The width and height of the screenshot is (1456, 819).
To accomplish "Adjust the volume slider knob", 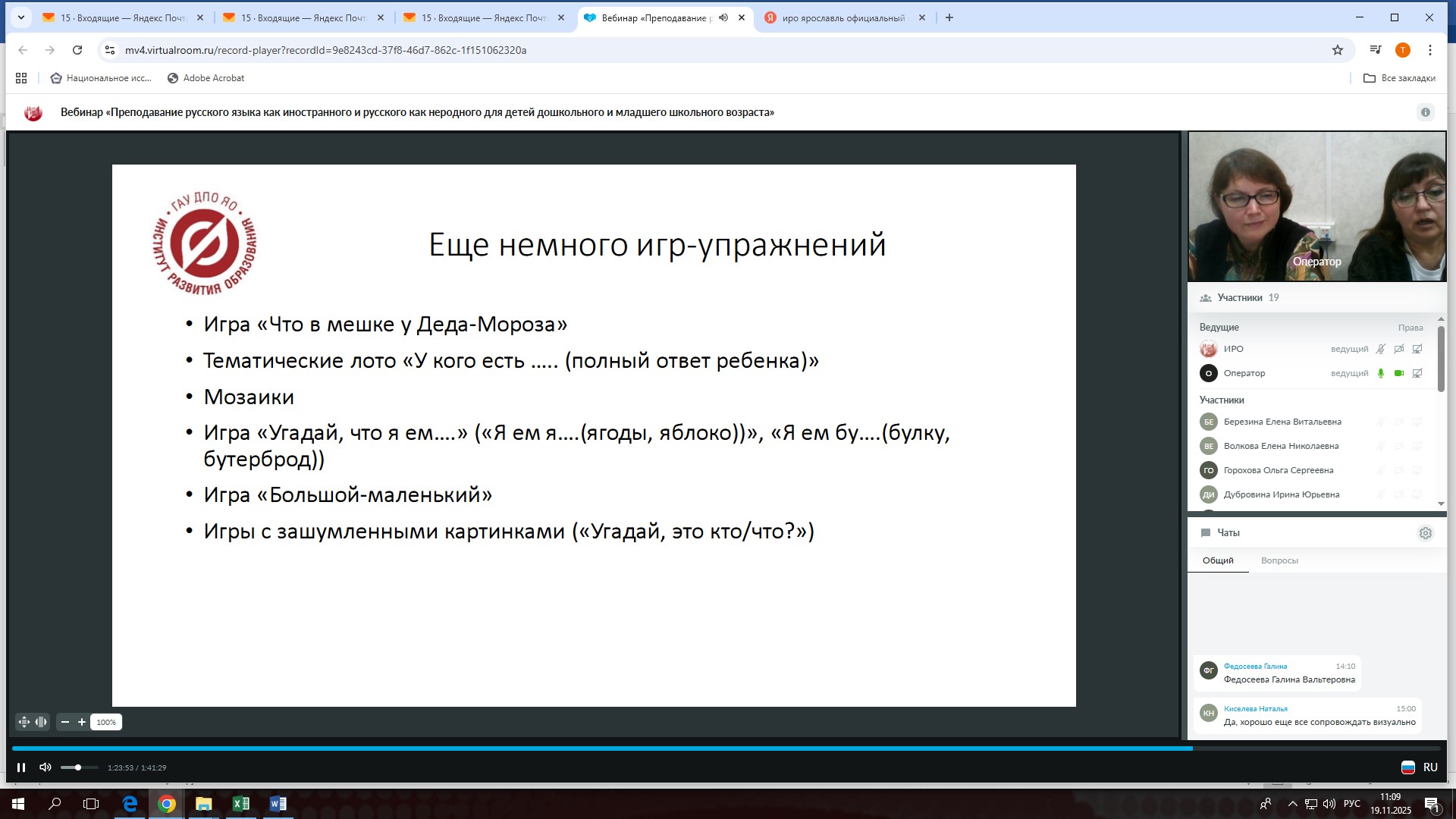I will [77, 767].
